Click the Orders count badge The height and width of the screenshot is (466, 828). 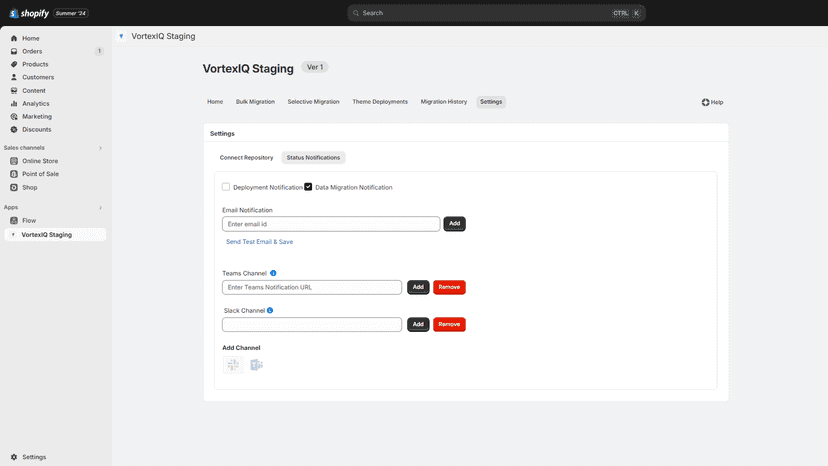[x=99, y=51]
